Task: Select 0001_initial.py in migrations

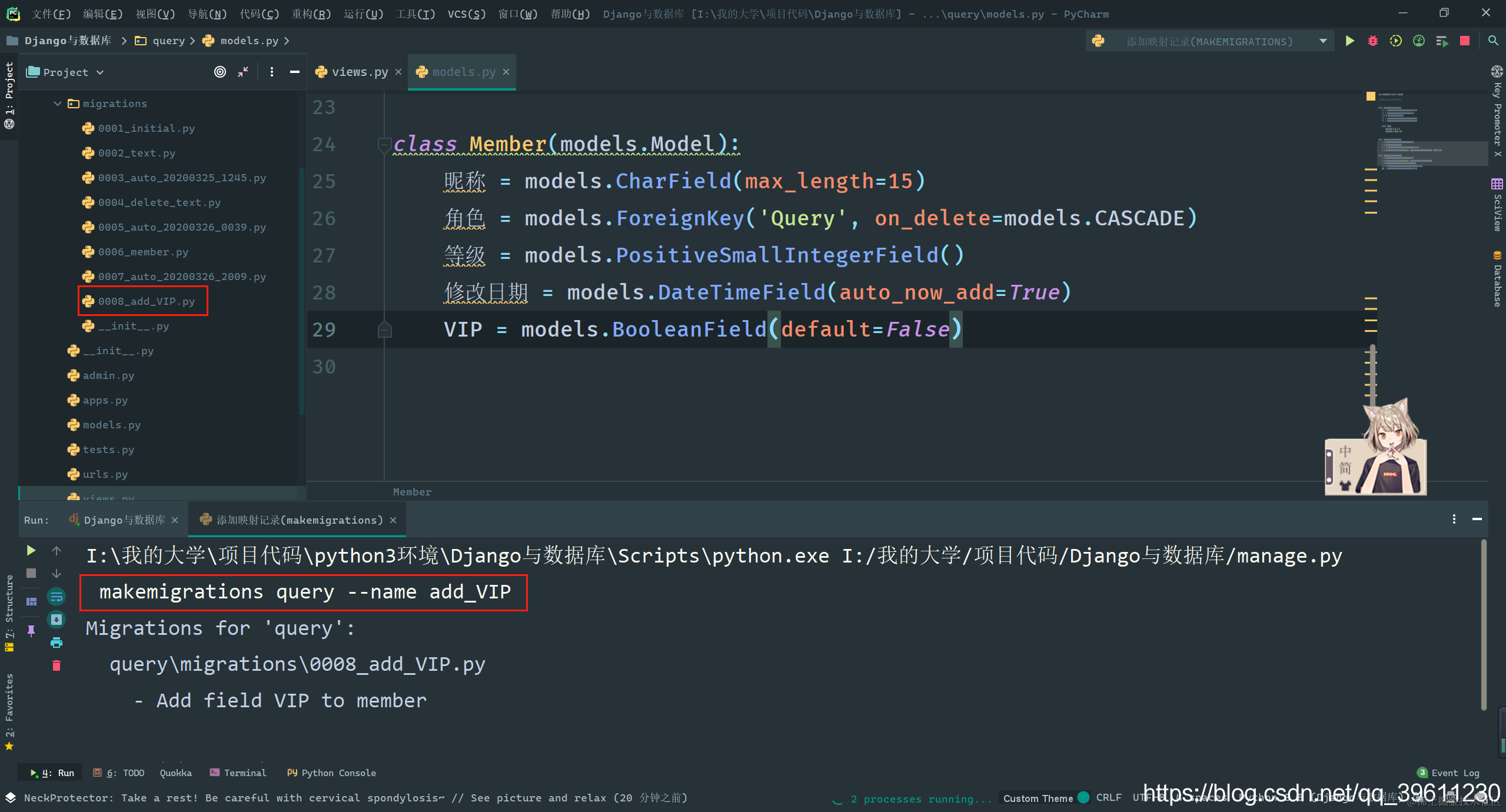Action: [x=147, y=128]
